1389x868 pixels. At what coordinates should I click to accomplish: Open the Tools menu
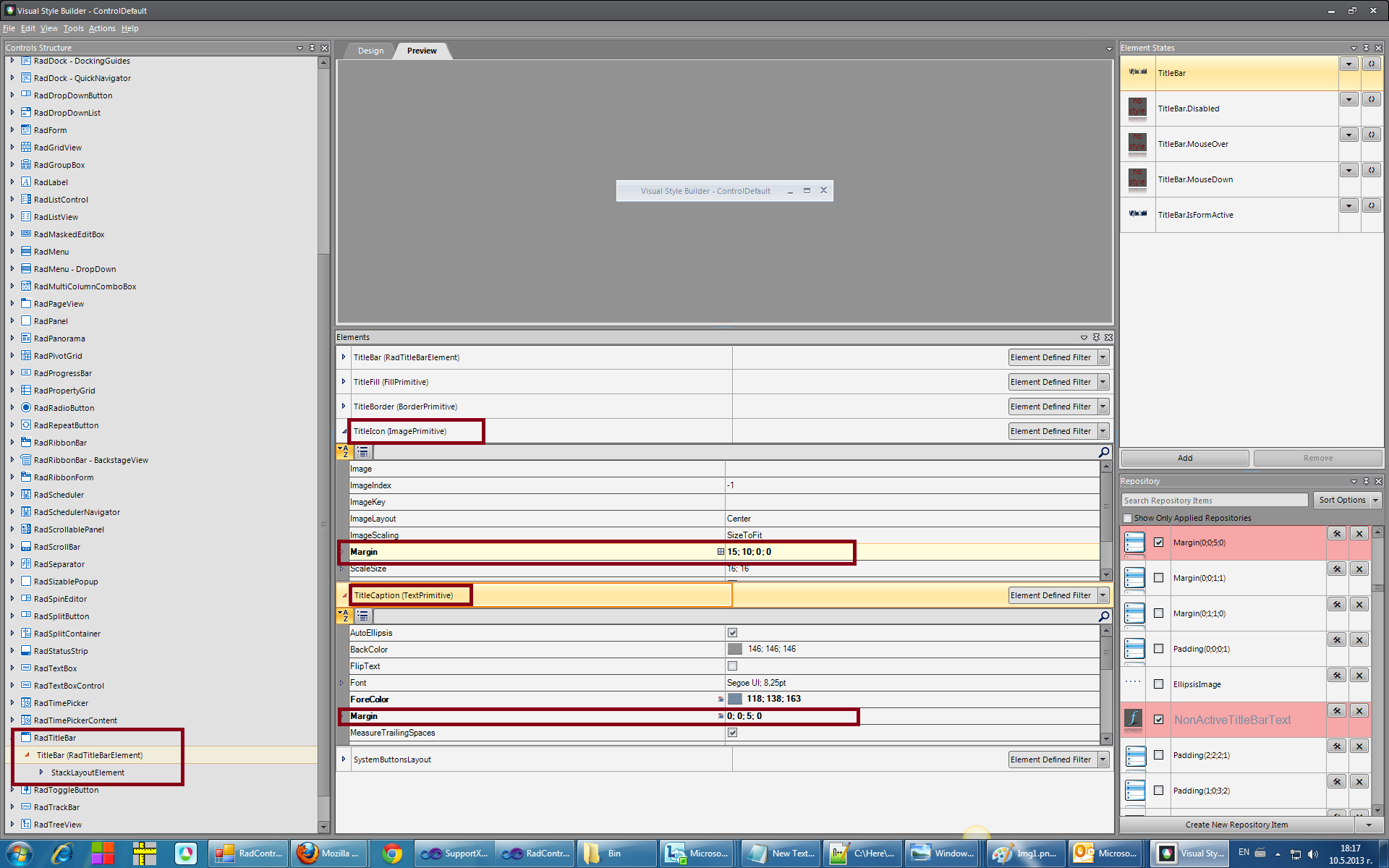[x=73, y=28]
